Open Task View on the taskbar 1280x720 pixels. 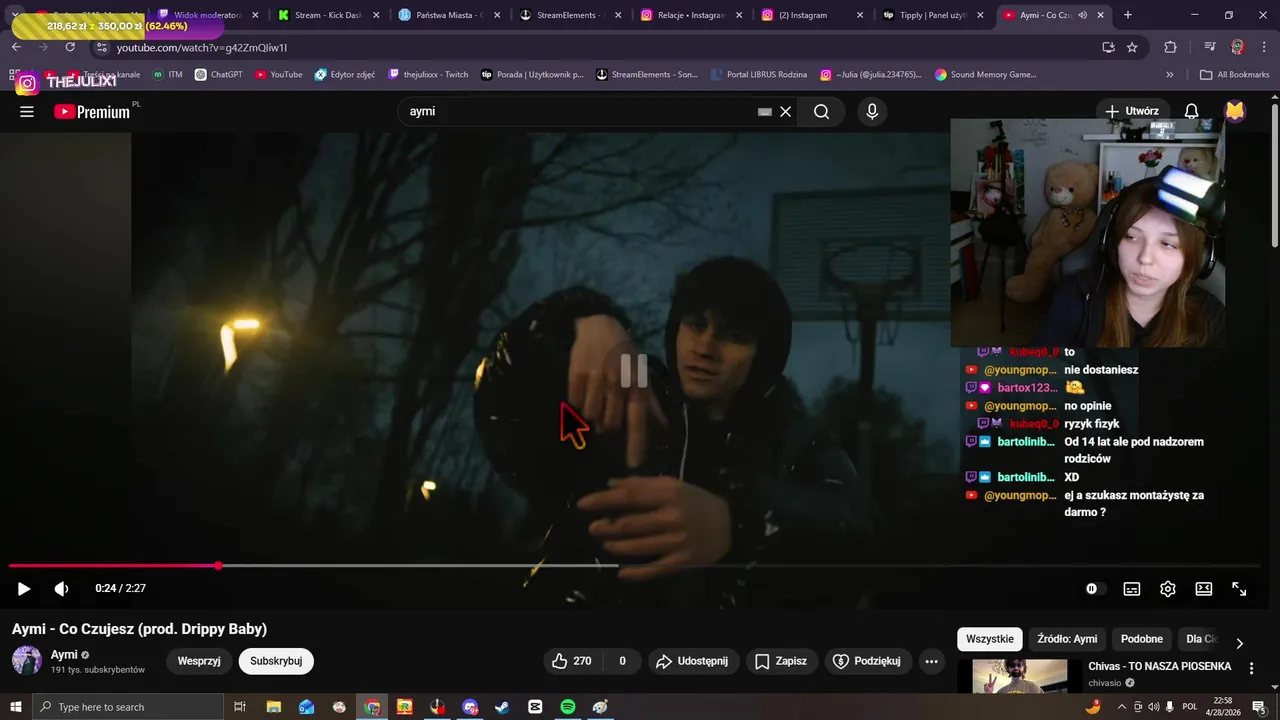click(x=240, y=707)
